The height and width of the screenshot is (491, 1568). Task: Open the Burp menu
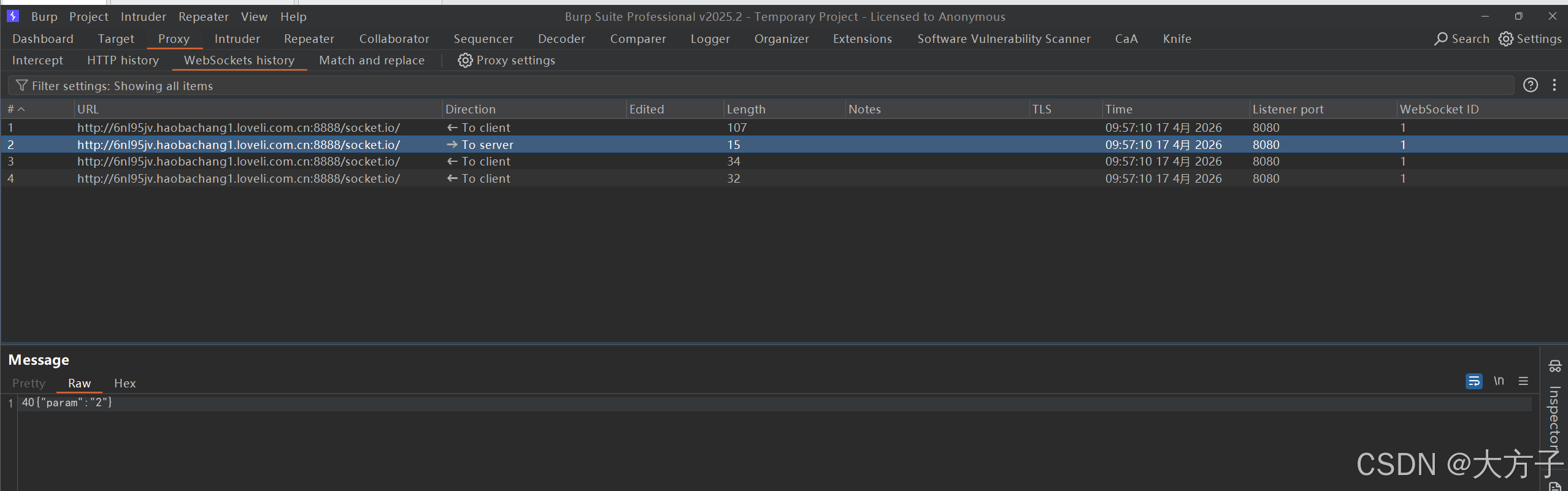[44, 17]
